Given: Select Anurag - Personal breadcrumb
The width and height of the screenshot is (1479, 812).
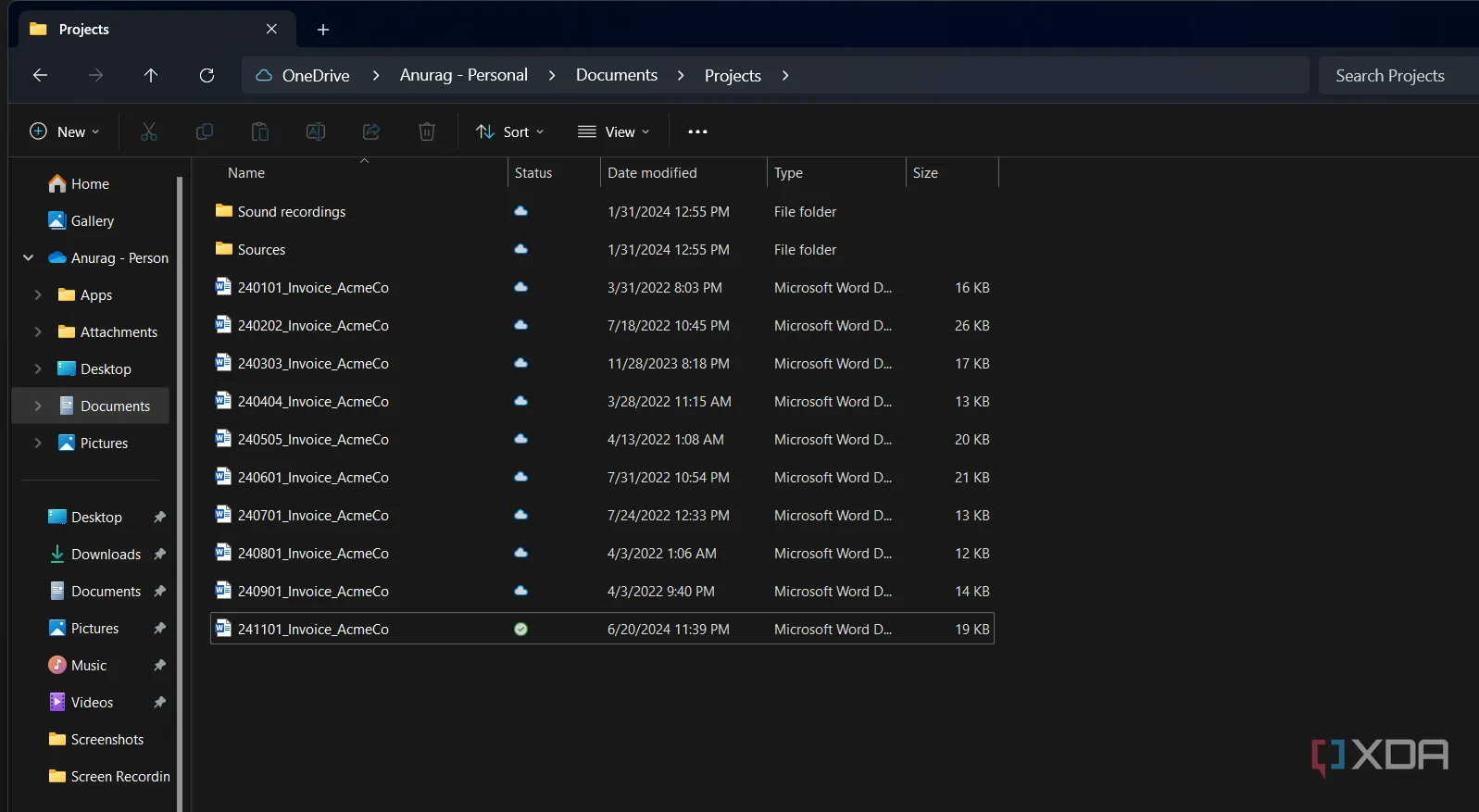Looking at the screenshot, I should 464,75.
